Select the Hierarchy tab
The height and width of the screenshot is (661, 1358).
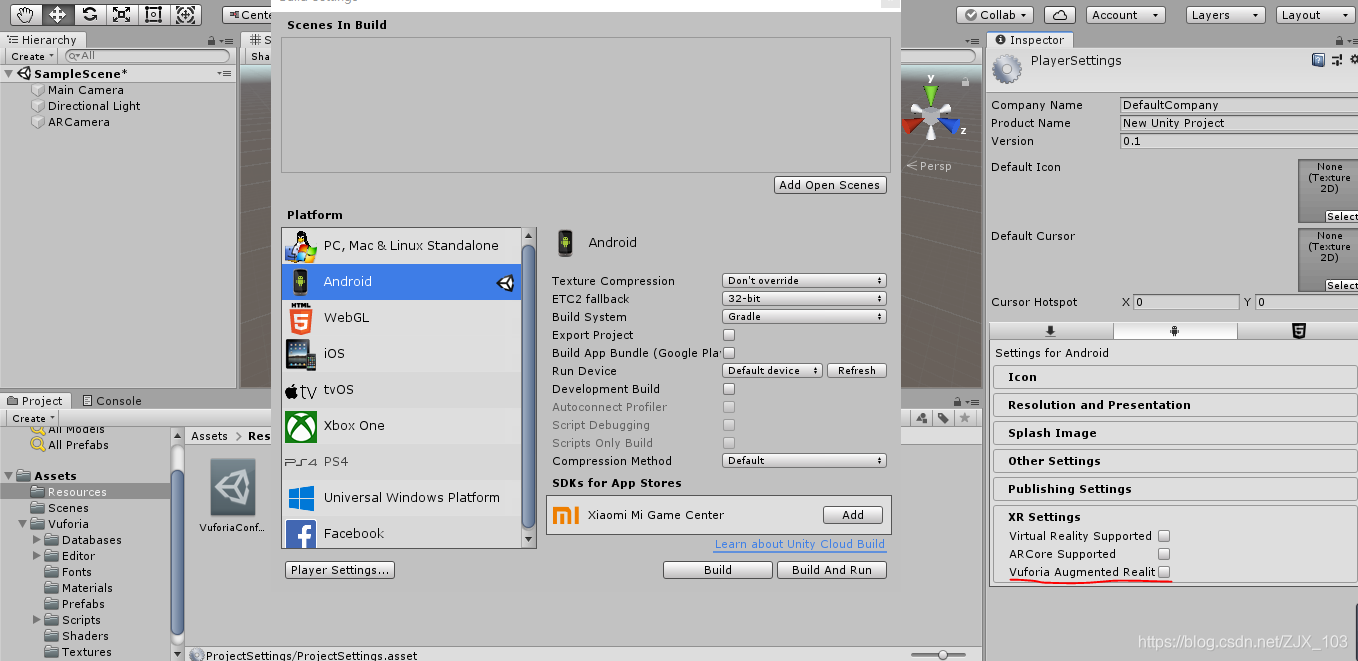click(41, 40)
